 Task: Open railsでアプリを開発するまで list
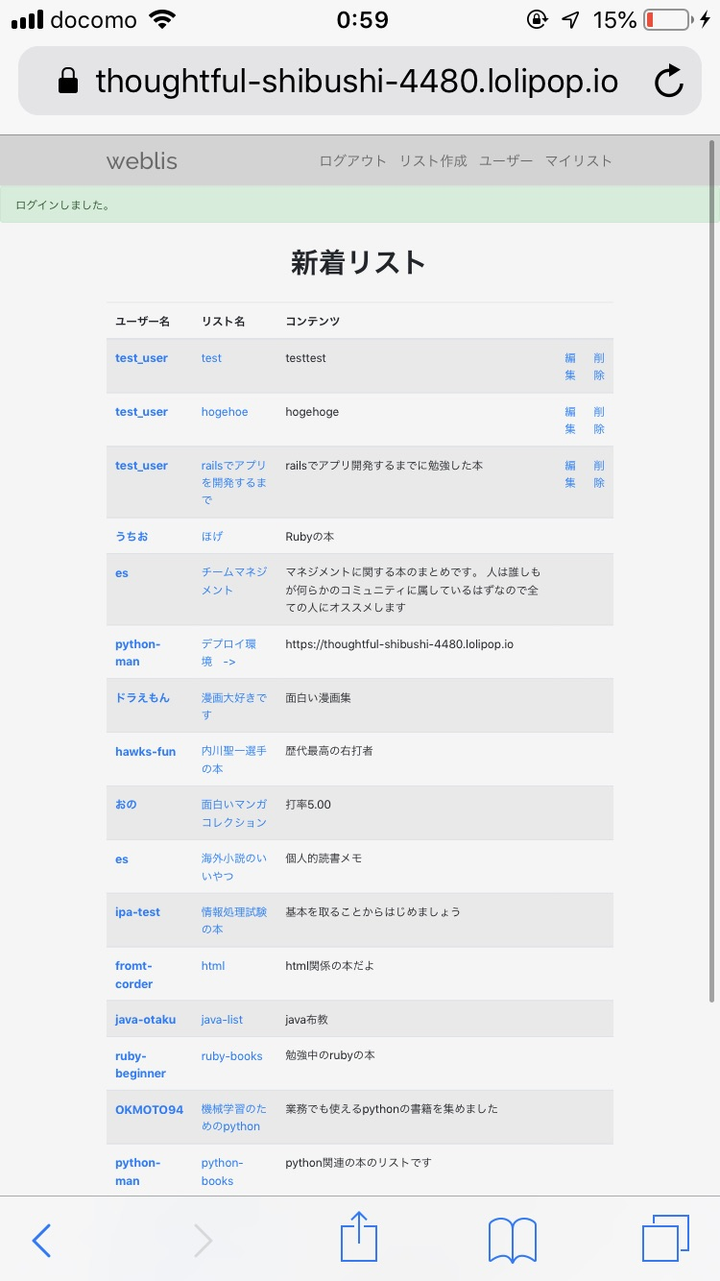tap(234, 483)
